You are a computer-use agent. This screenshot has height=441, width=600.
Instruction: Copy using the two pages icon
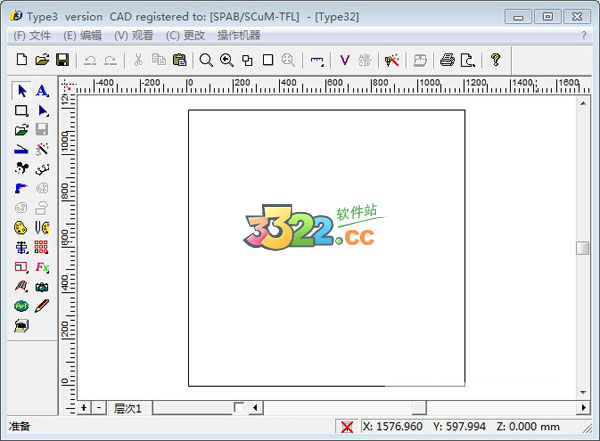[x=158, y=60]
